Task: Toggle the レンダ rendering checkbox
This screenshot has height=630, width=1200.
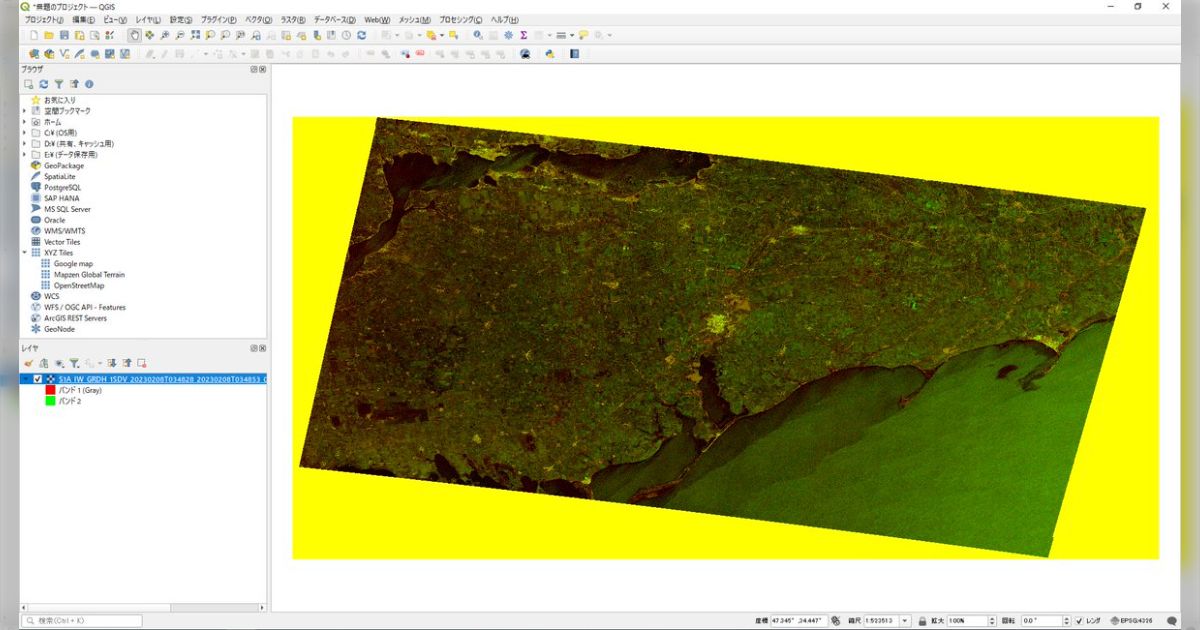Action: 1080,621
